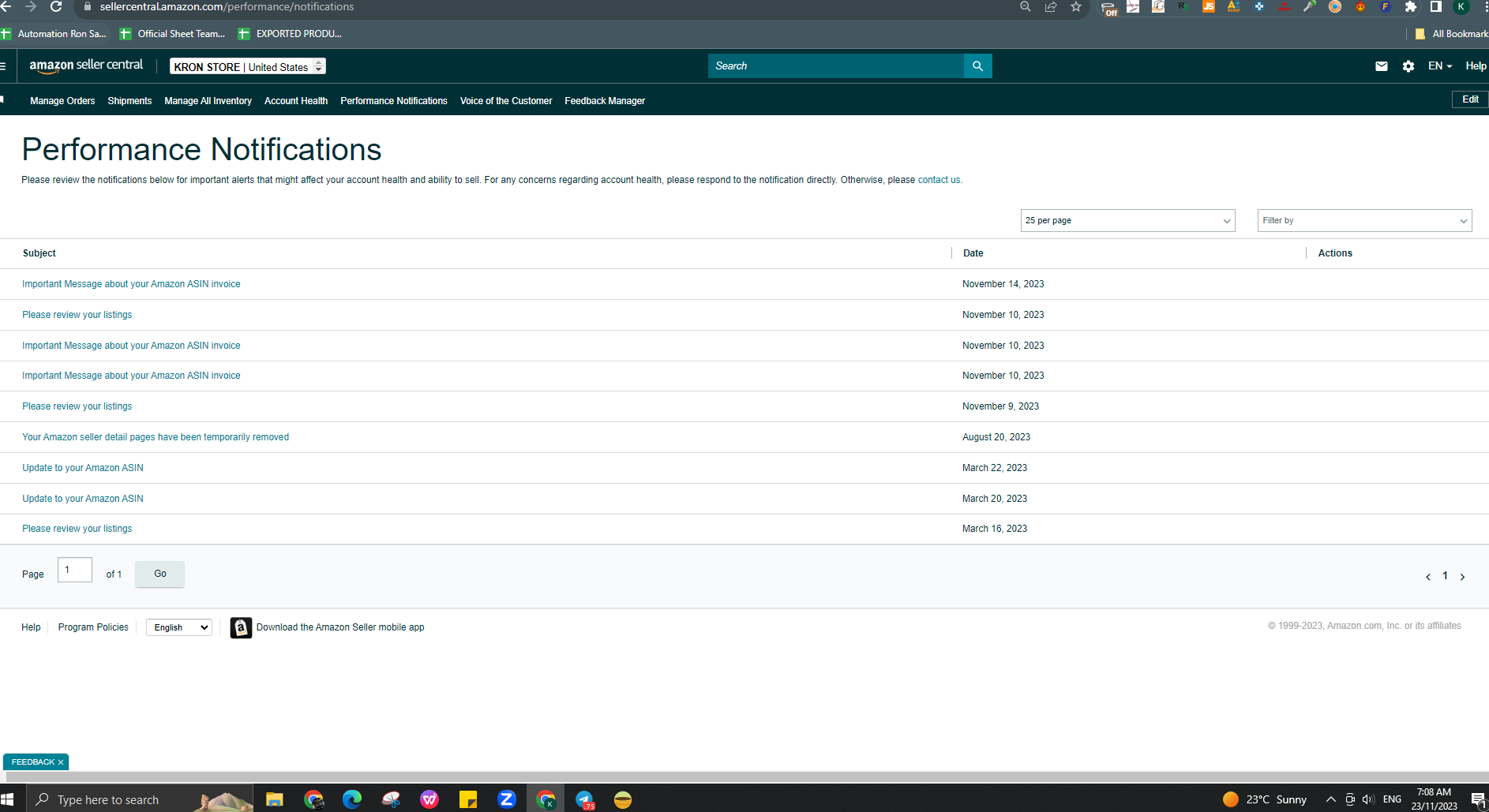The height and width of the screenshot is (812, 1489).
Task: Click the contact us link
Action: [x=939, y=180]
